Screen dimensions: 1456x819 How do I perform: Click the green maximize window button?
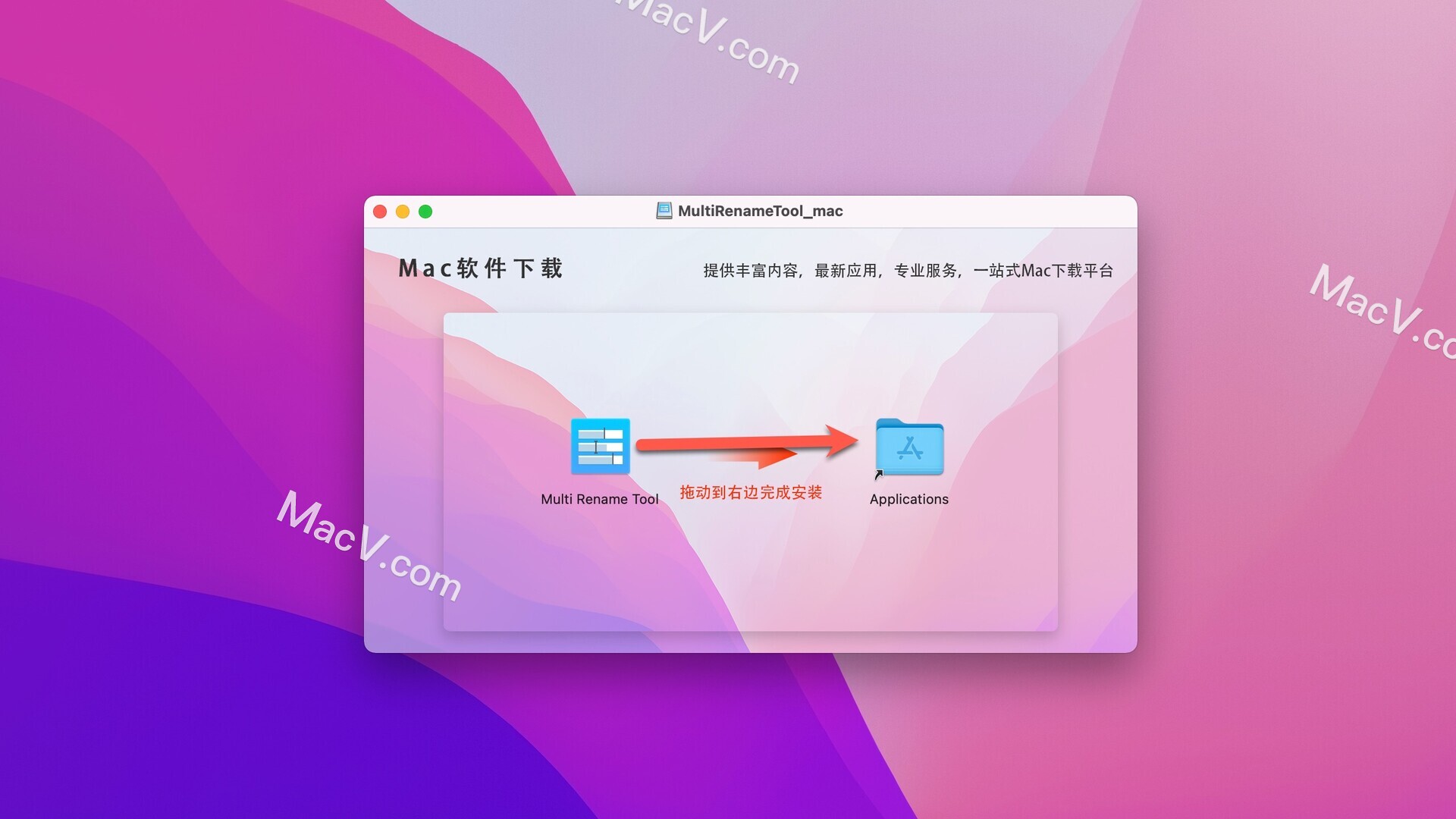click(424, 211)
